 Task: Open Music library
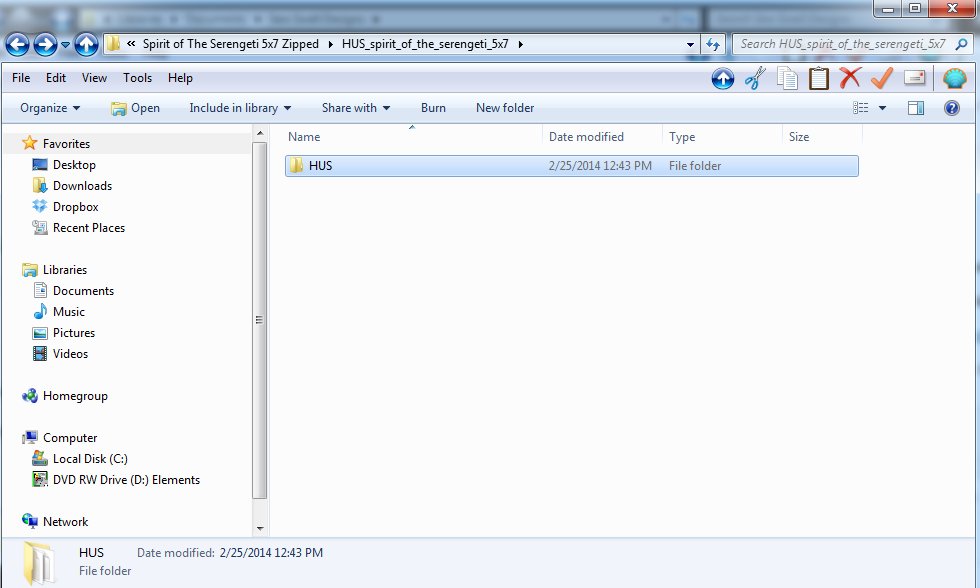[x=68, y=312]
